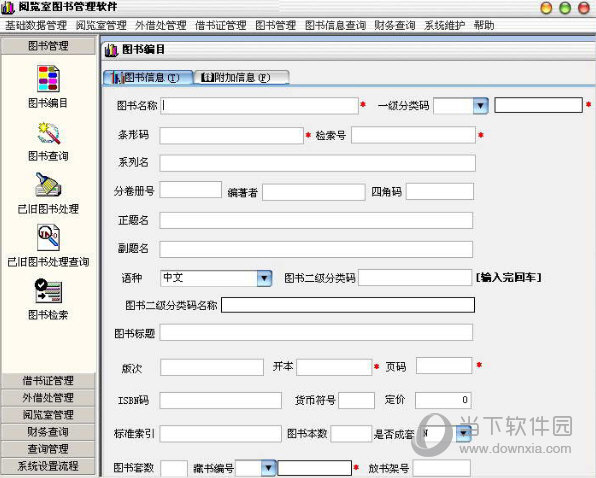
Task: Focus the 货币符号 input field
Action: point(357,400)
